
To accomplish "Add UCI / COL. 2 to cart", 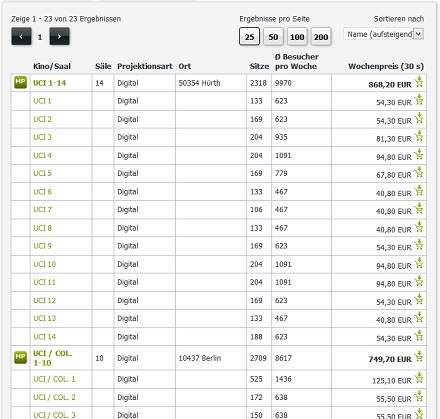I will pyautogui.click(x=419, y=396).
